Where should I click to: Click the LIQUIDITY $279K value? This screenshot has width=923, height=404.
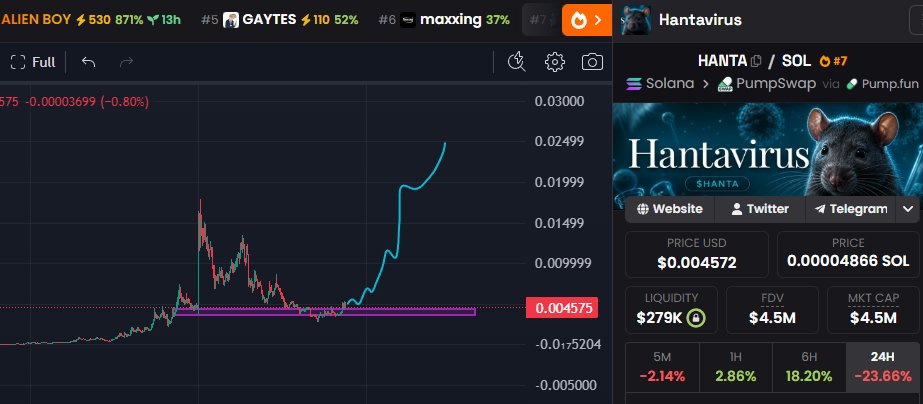(659, 319)
